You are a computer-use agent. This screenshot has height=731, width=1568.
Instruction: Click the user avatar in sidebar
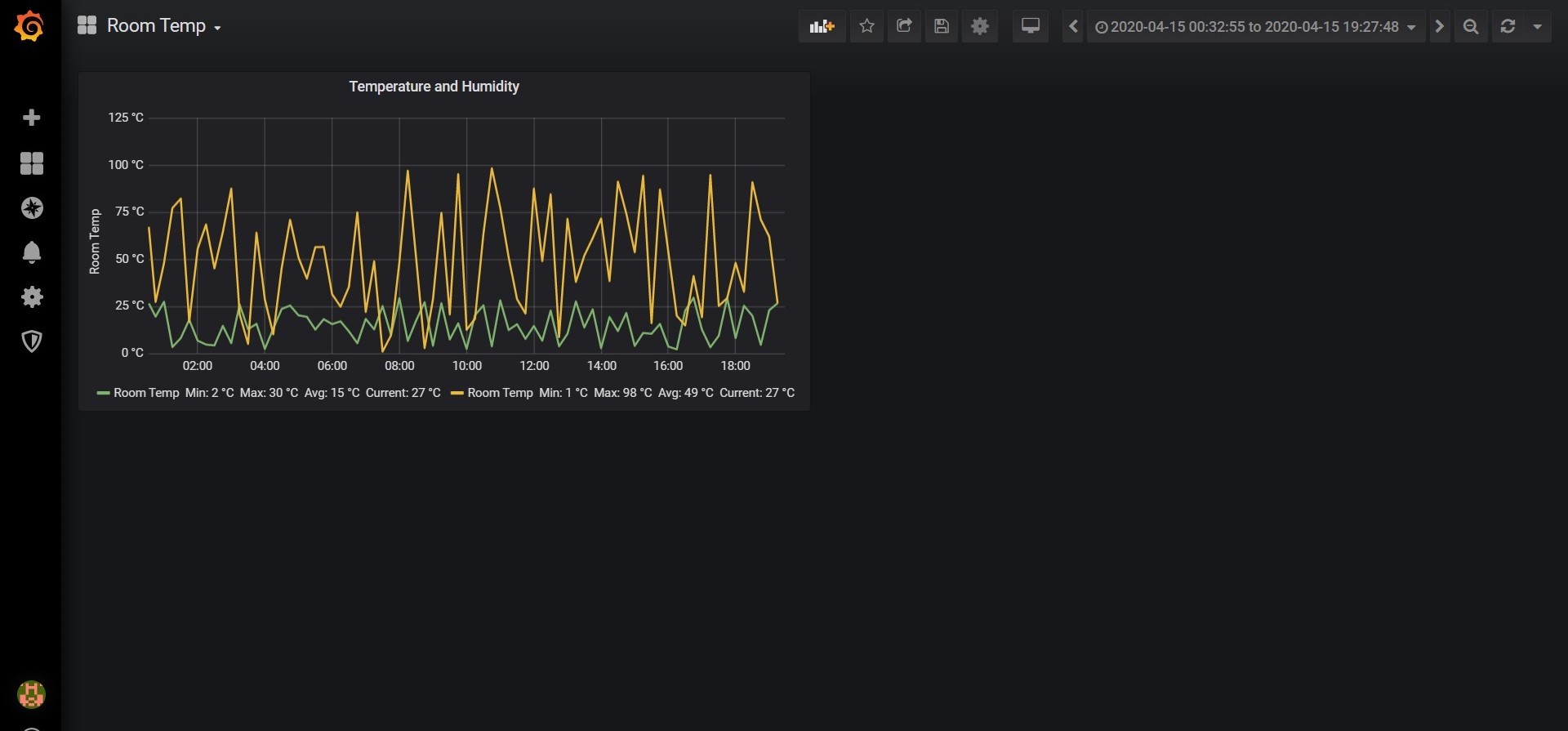31,694
